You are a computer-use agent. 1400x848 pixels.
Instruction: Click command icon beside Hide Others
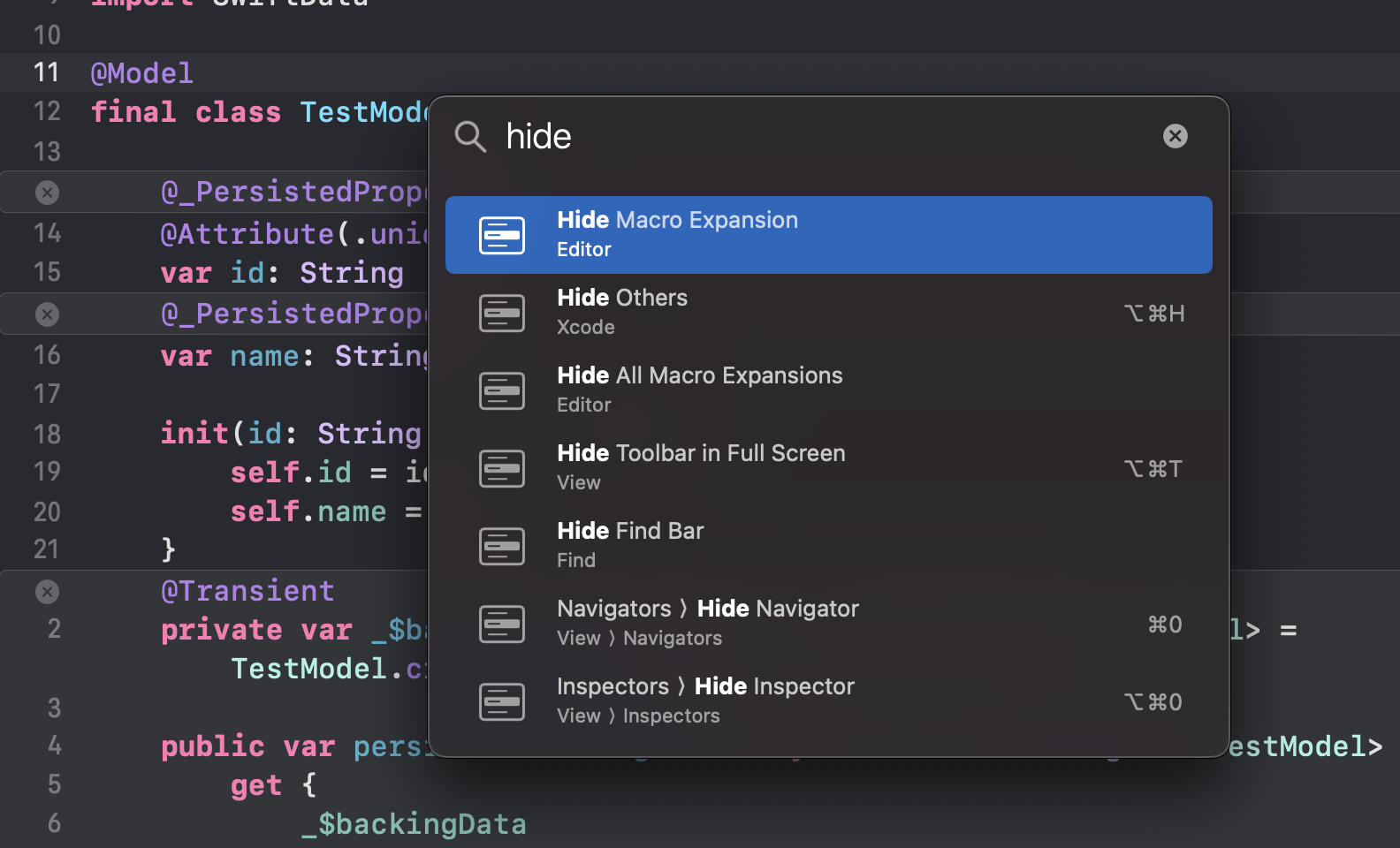pyautogui.click(x=502, y=314)
